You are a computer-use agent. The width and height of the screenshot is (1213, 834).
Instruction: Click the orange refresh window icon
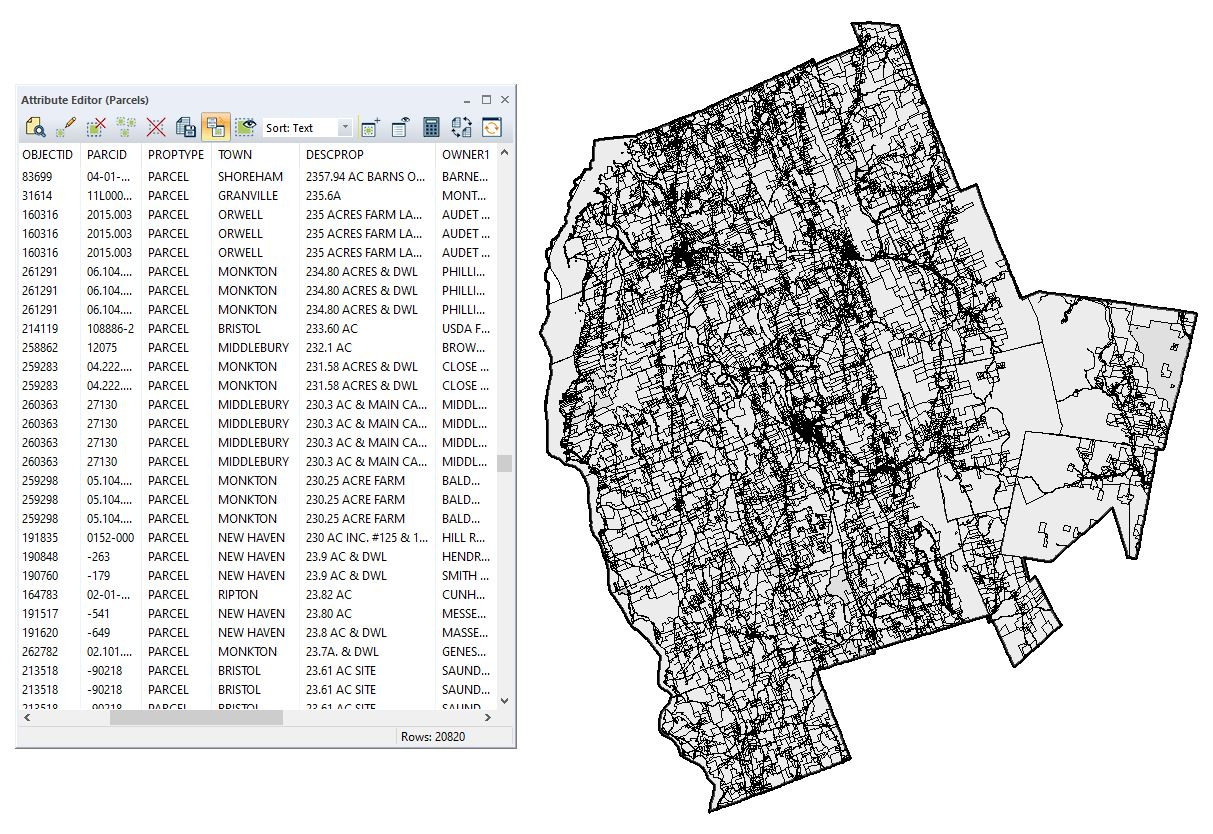click(x=491, y=127)
